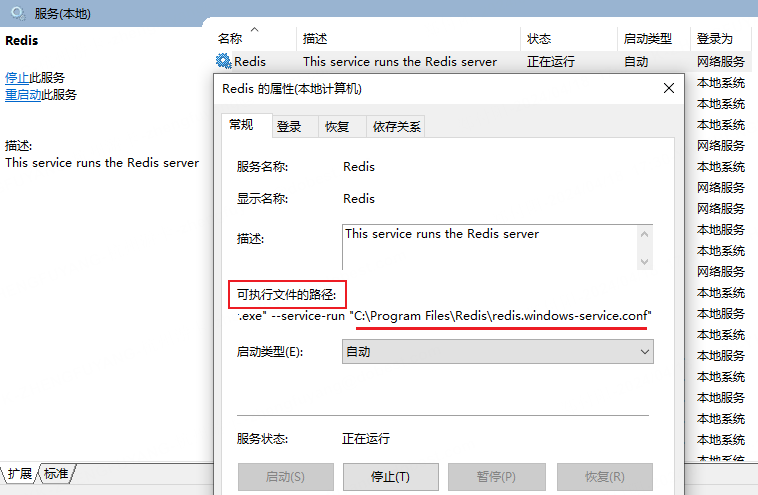The height and width of the screenshot is (495, 758).
Task: Open the startup type dropdown
Action: (497, 351)
